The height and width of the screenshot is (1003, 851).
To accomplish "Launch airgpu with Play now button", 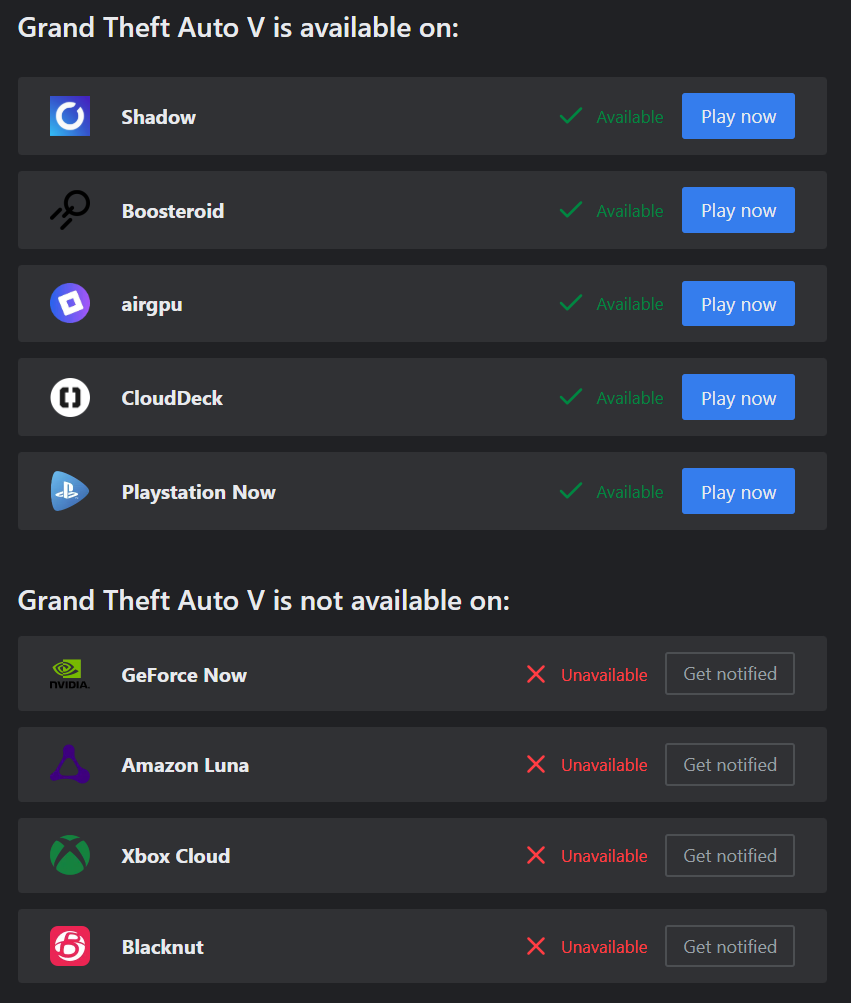I will point(738,304).
